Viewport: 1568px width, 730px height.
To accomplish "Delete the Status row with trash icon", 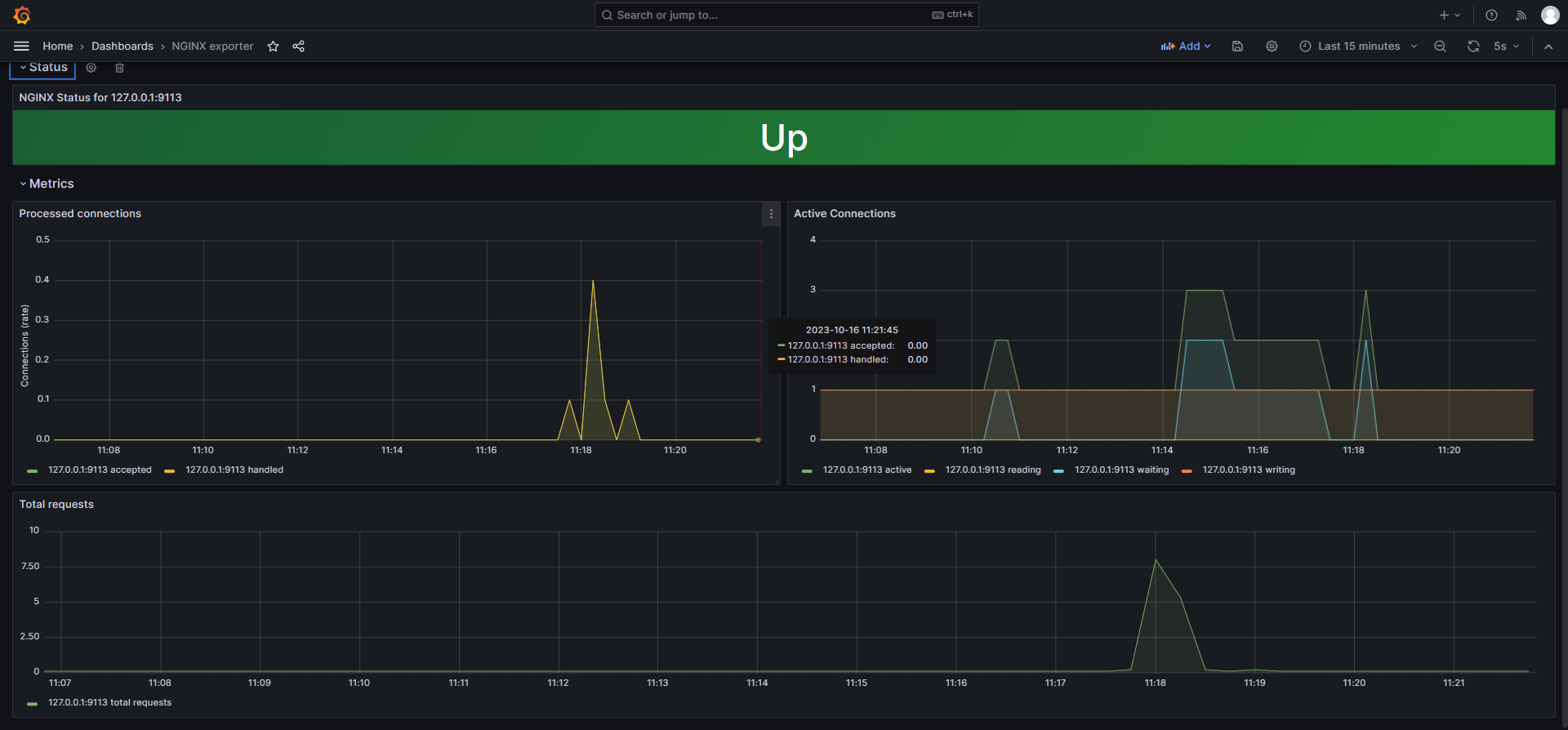I will [119, 68].
